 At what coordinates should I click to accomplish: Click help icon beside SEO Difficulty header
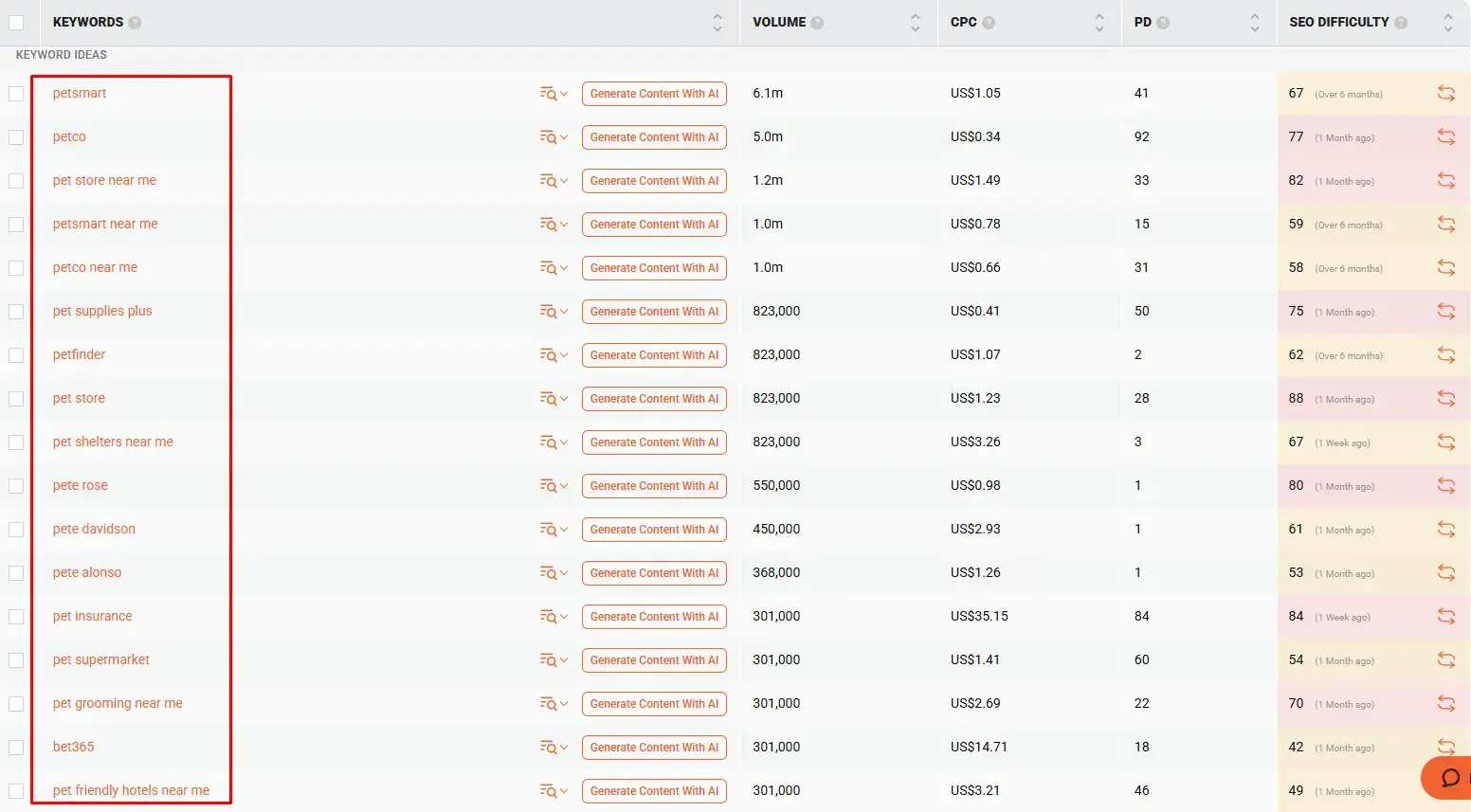pos(1401,23)
